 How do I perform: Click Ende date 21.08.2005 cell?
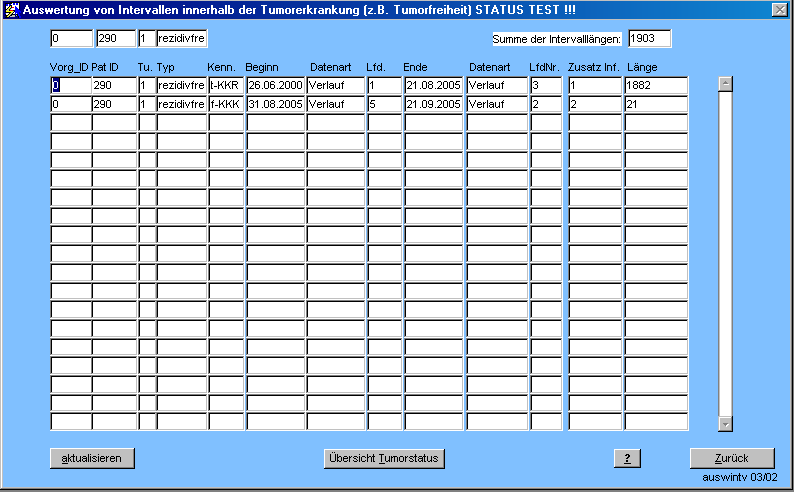pos(433,86)
